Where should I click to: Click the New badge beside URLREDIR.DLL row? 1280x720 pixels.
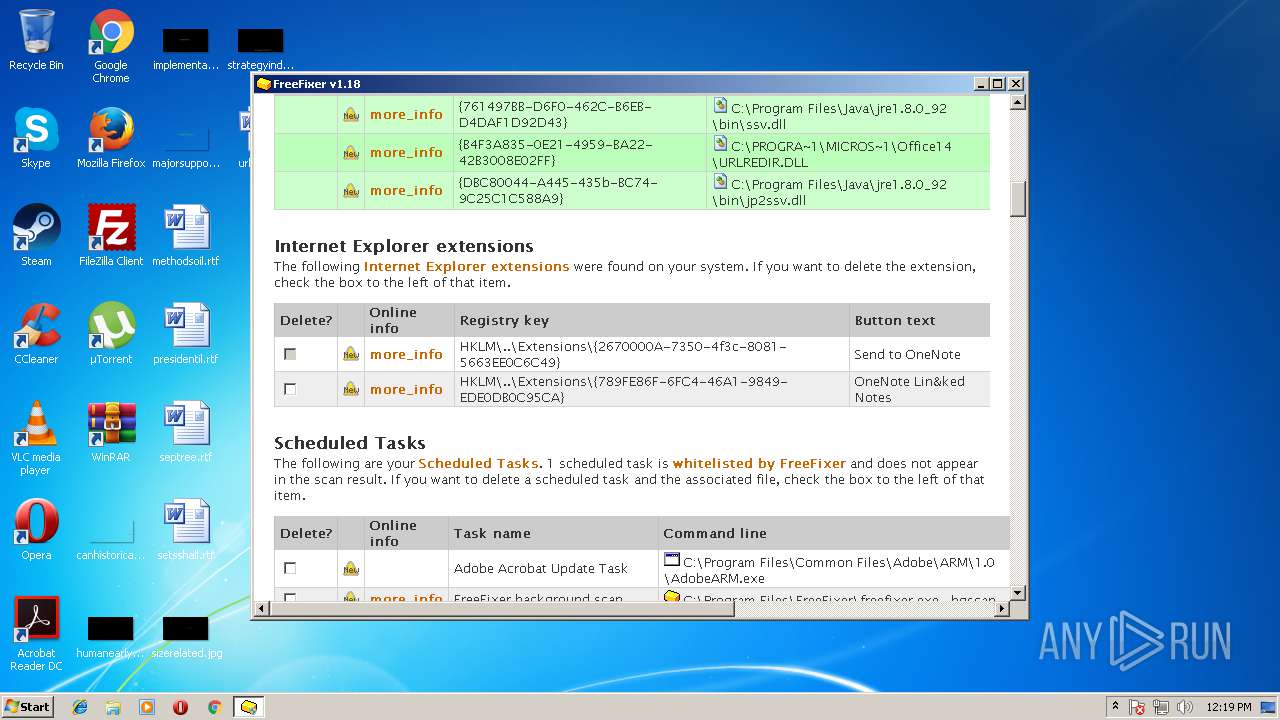(x=351, y=153)
